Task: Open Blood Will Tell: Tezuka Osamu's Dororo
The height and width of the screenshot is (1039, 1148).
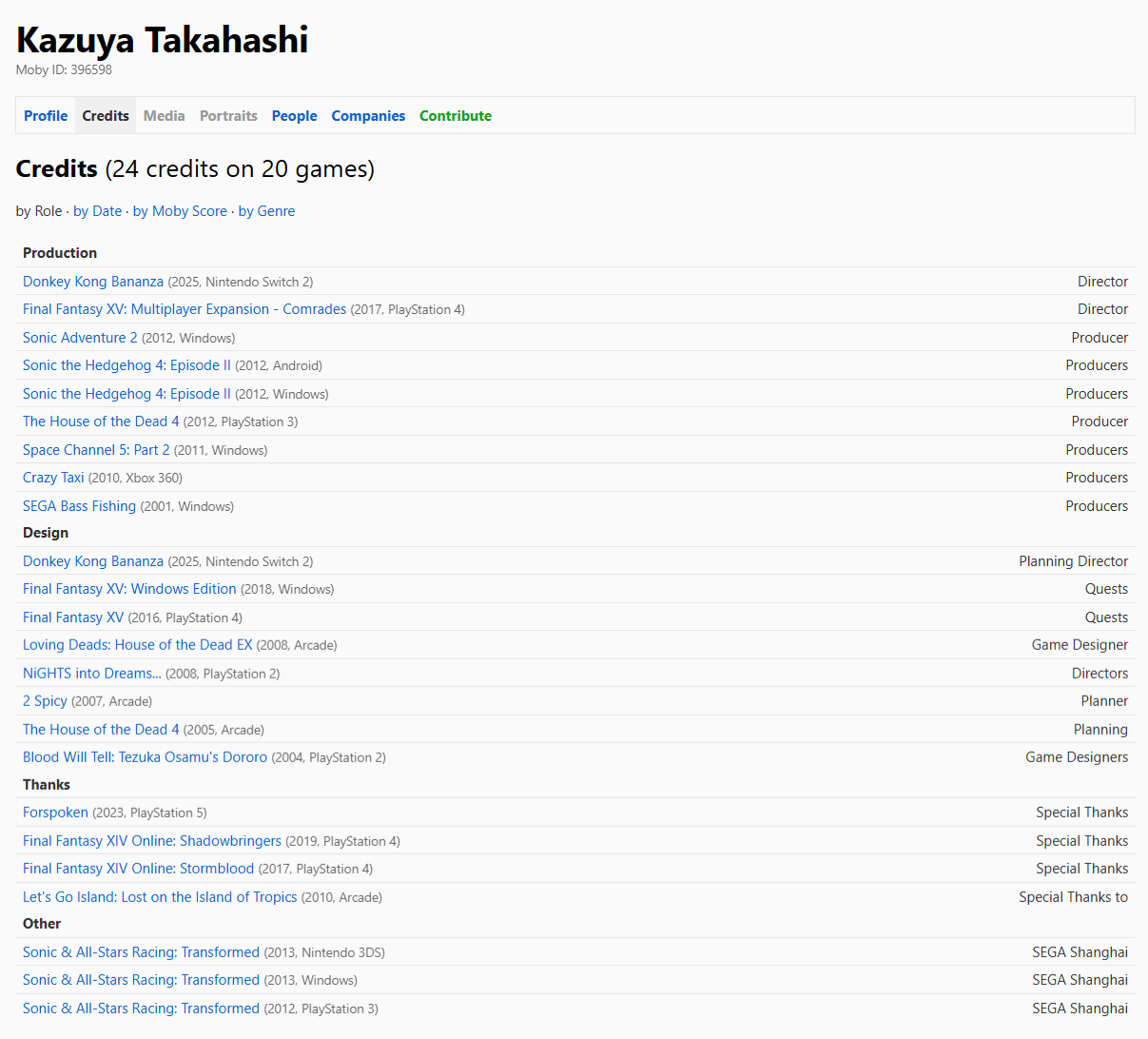Action: pos(145,757)
